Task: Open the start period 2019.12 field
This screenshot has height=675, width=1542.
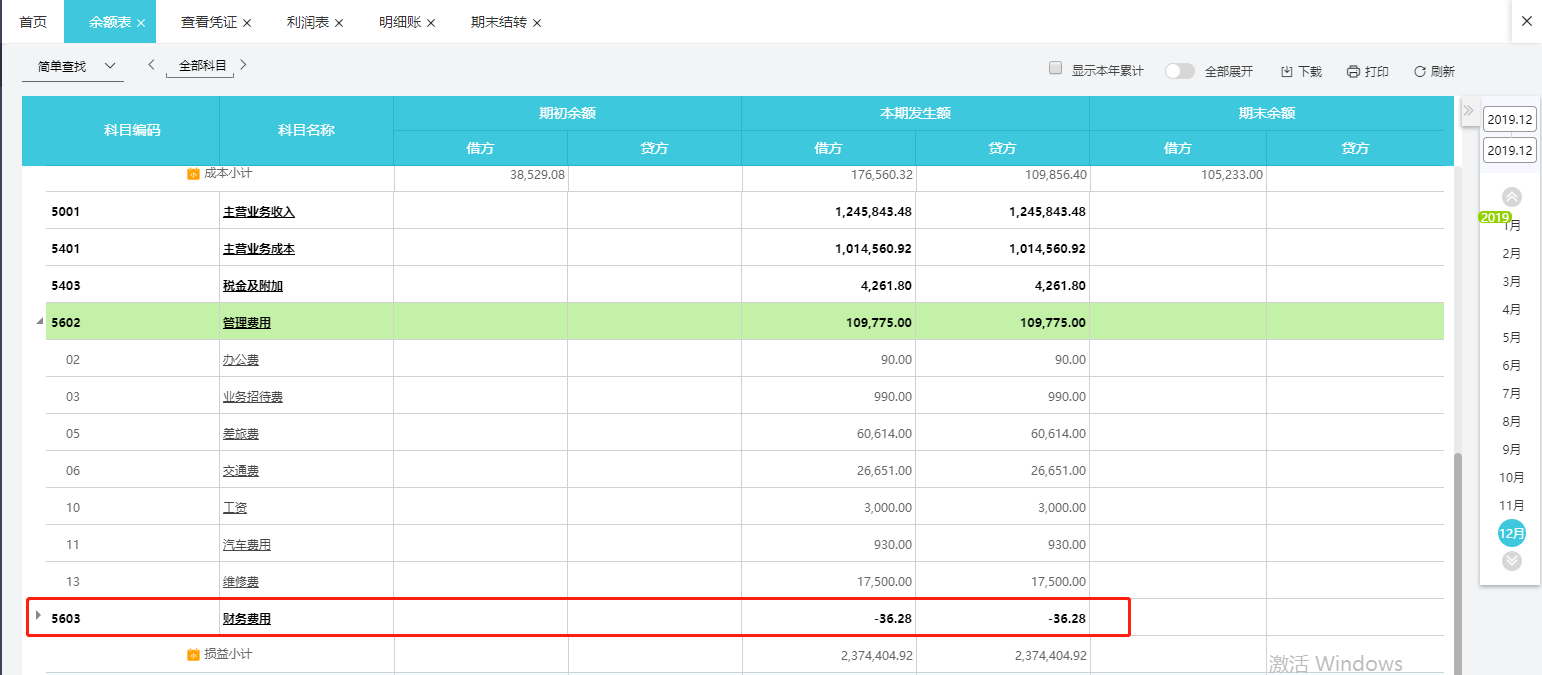Action: [1510, 119]
